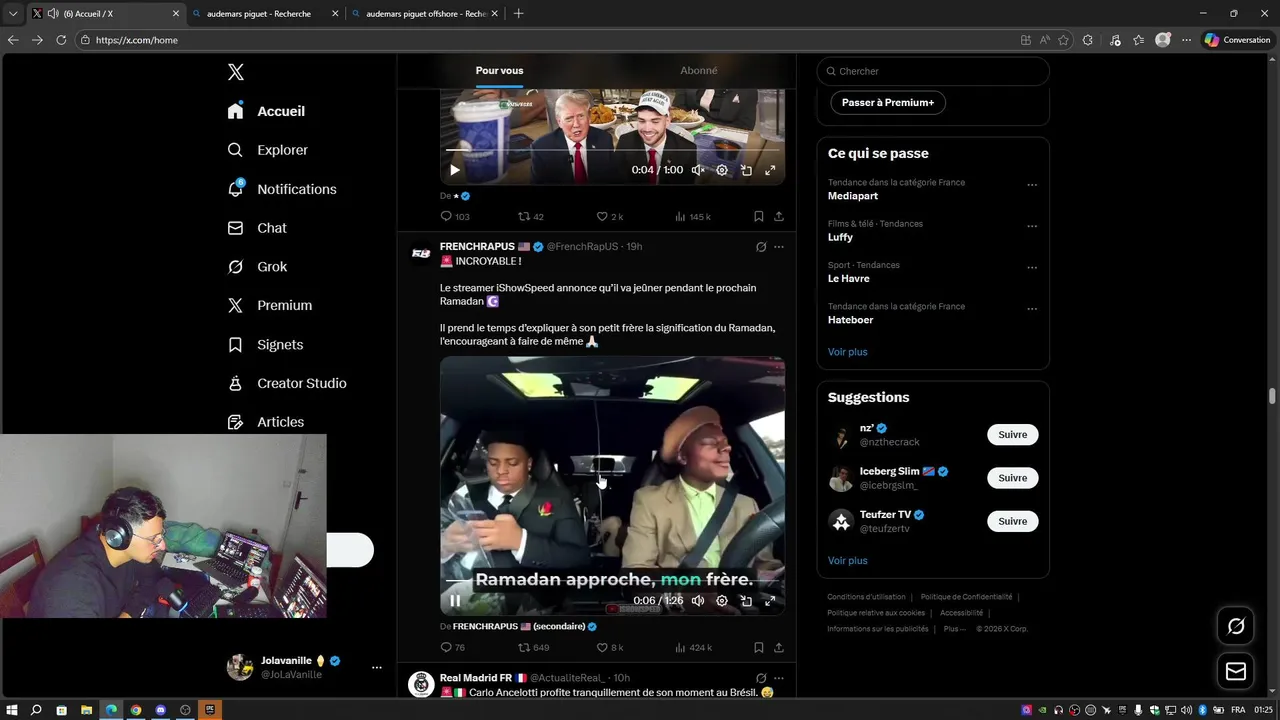1280x720 pixels.
Task: Share the FRENCHRAPUS iShowSpeed post
Action: coord(779,648)
